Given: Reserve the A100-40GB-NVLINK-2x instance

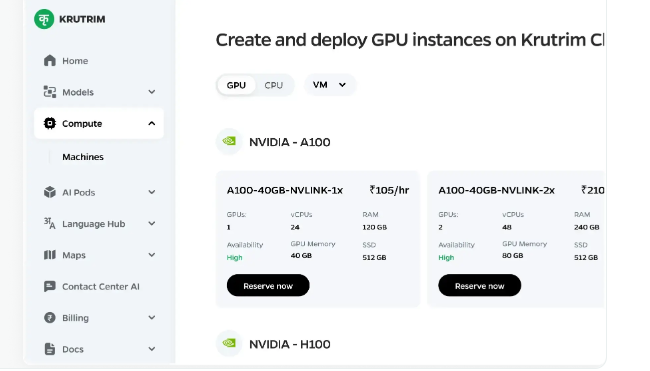Looking at the screenshot, I should (480, 286).
